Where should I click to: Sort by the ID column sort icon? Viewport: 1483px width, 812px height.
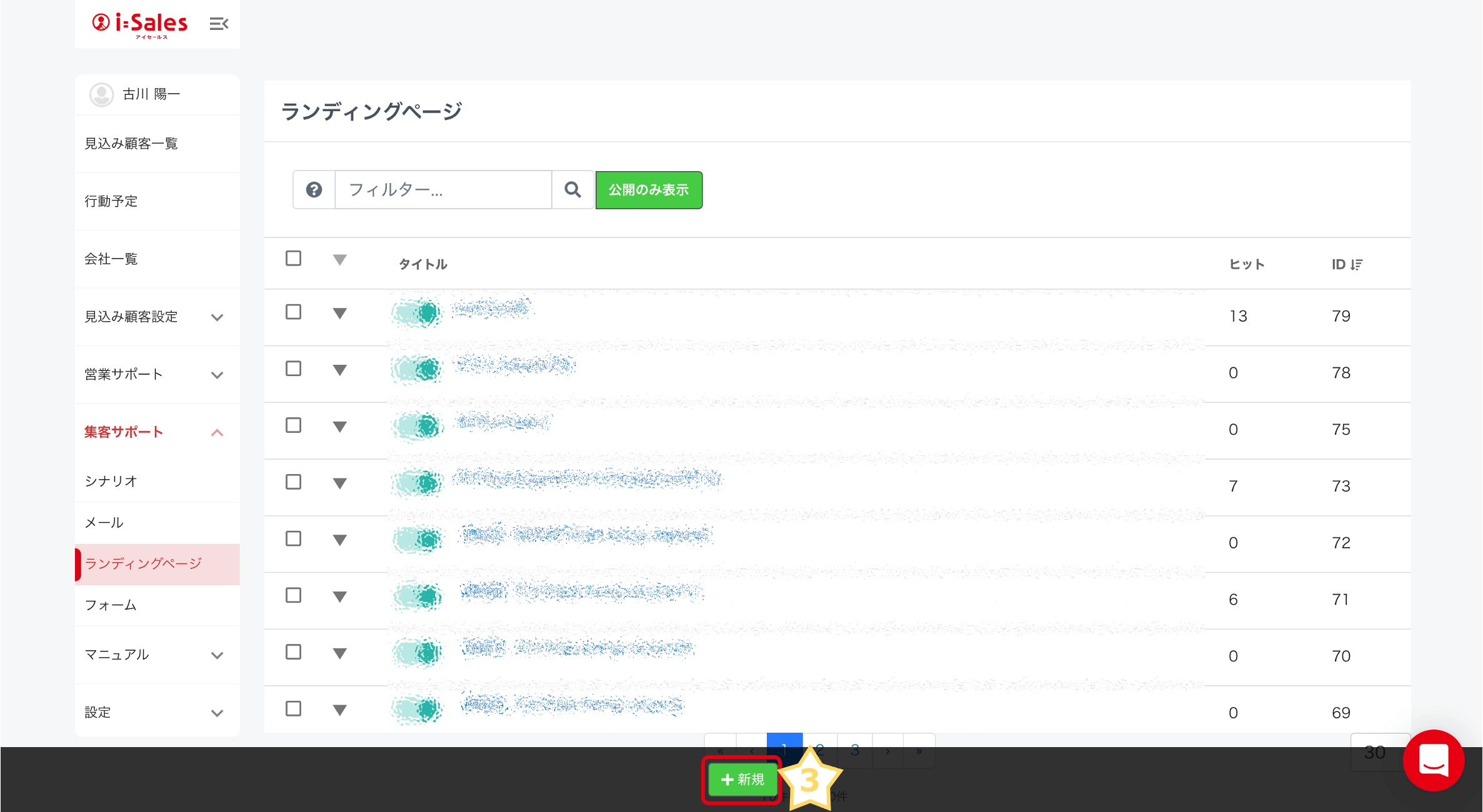coord(1356,265)
